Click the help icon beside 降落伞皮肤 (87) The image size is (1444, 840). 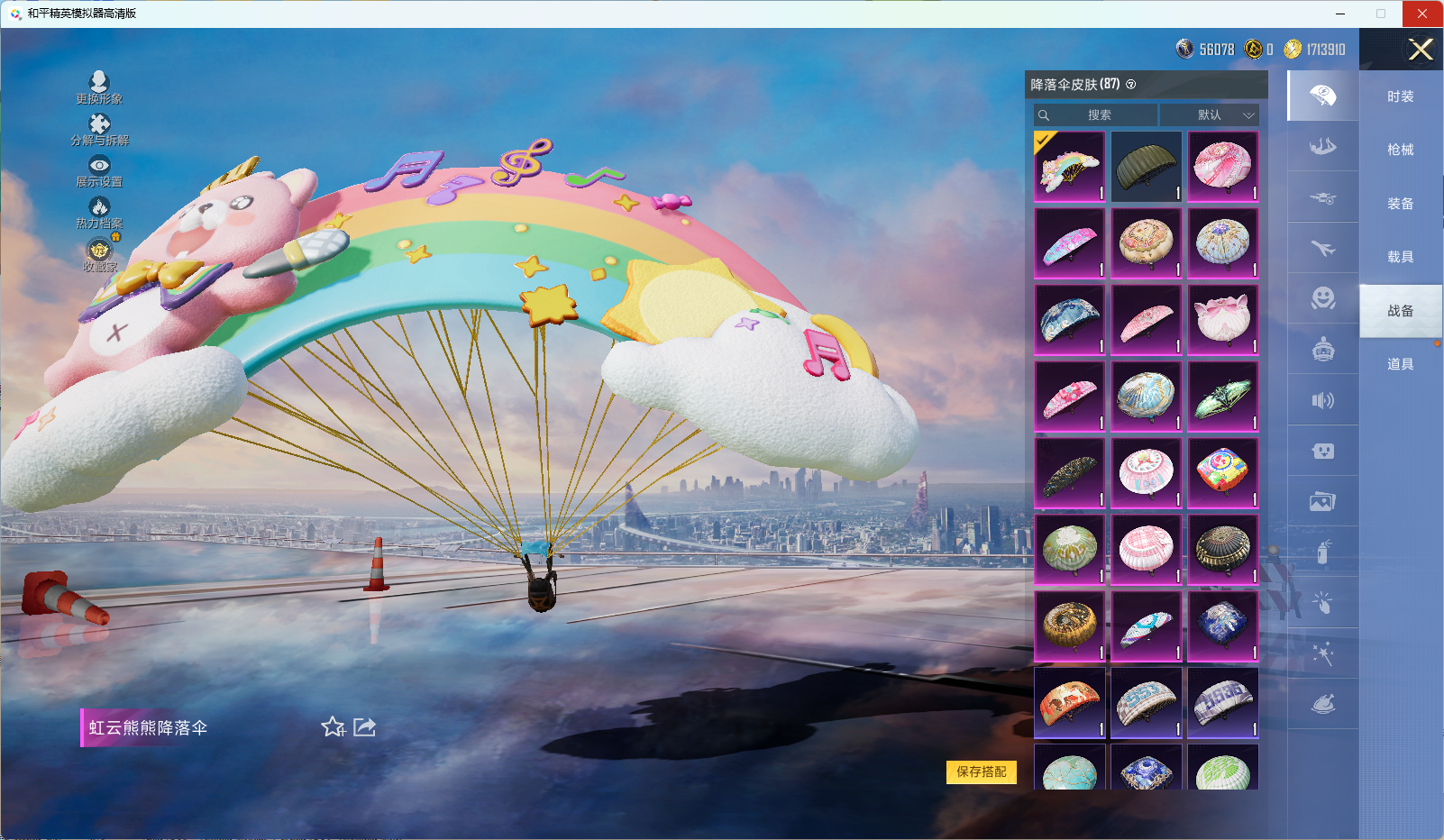(1131, 85)
